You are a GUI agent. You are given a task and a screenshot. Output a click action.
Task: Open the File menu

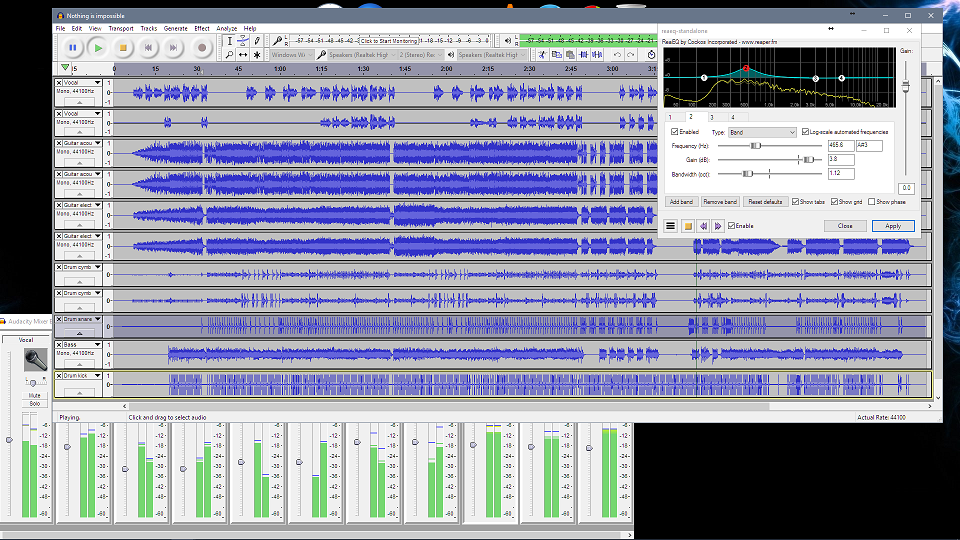pos(60,28)
